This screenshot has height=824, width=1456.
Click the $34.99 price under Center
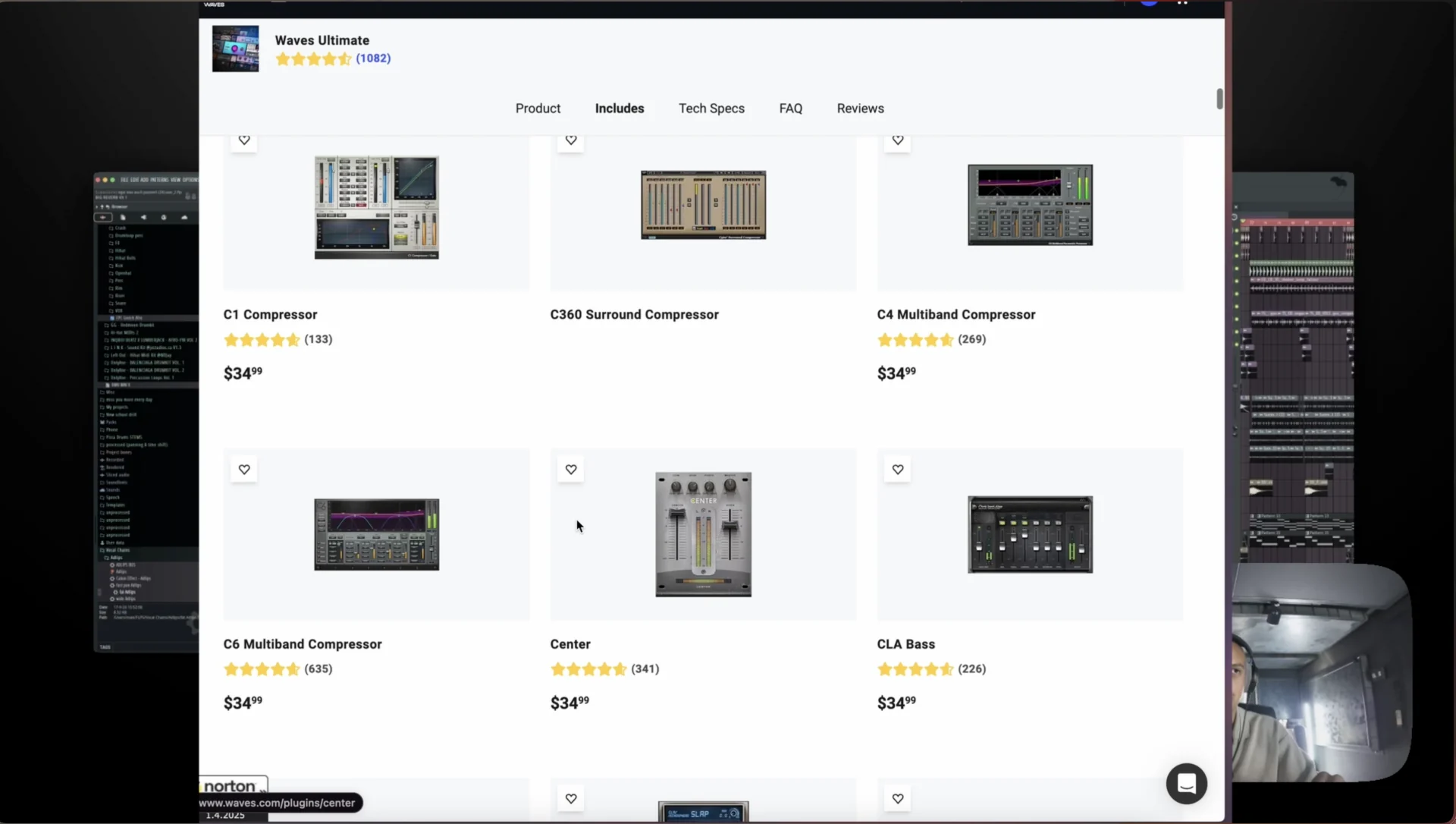(x=570, y=703)
